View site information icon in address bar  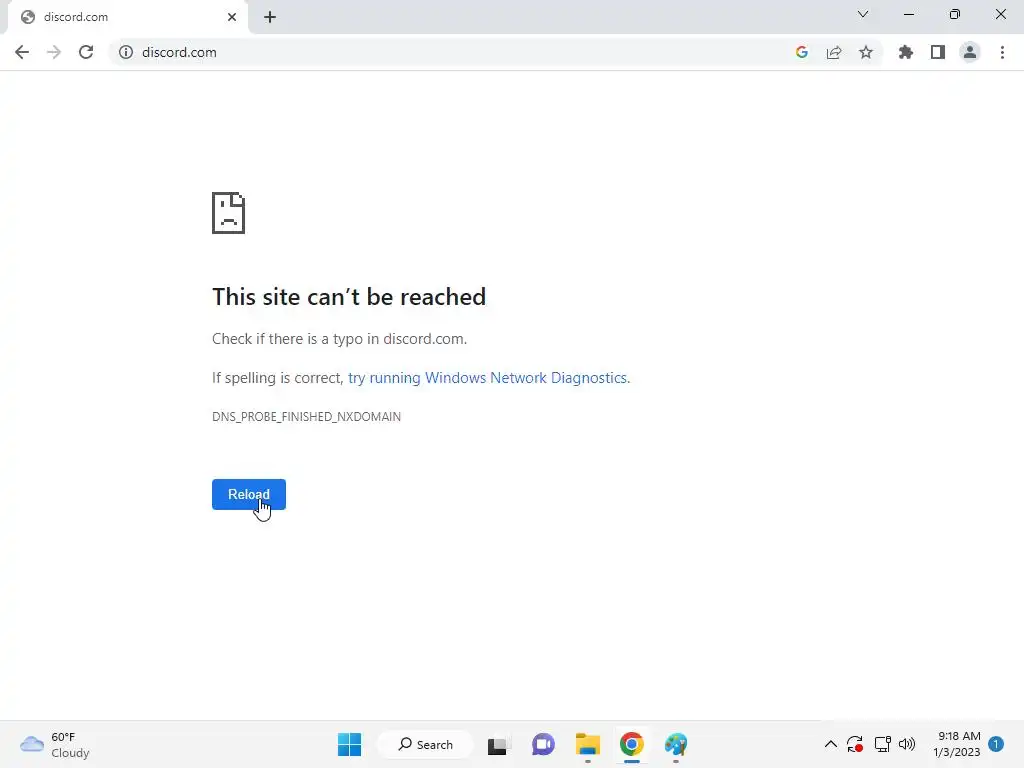(126, 52)
